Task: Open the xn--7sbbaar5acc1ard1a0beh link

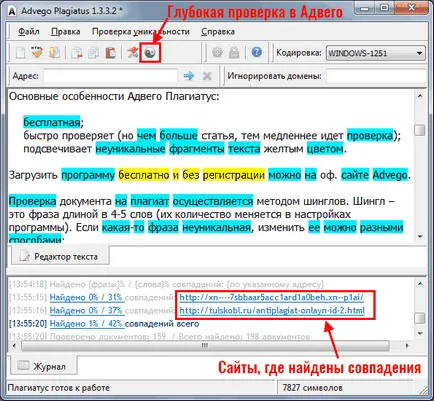Action: pyautogui.click(x=271, y=297)
